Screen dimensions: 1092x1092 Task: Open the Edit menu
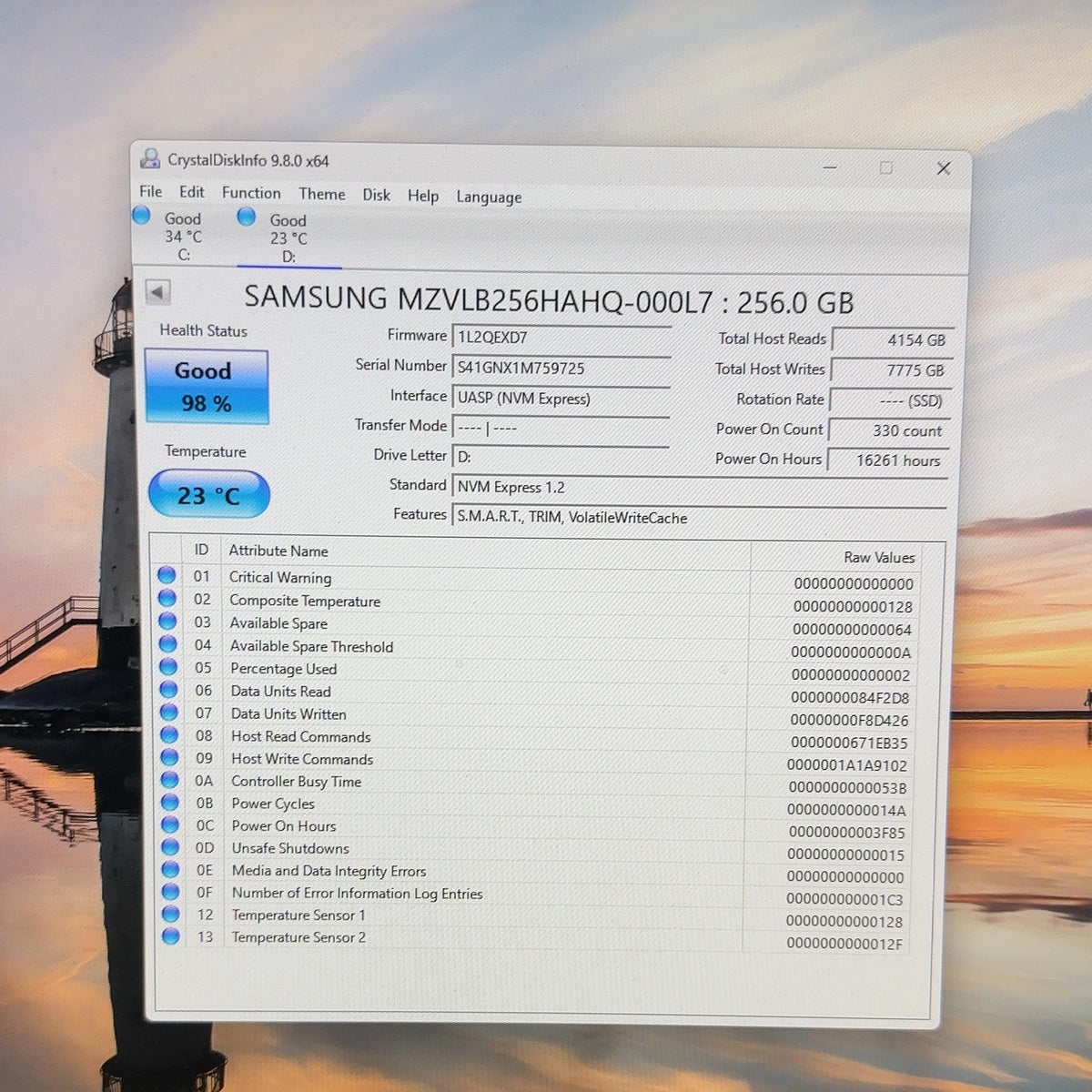pyautogui.click(x=191, y=192)
